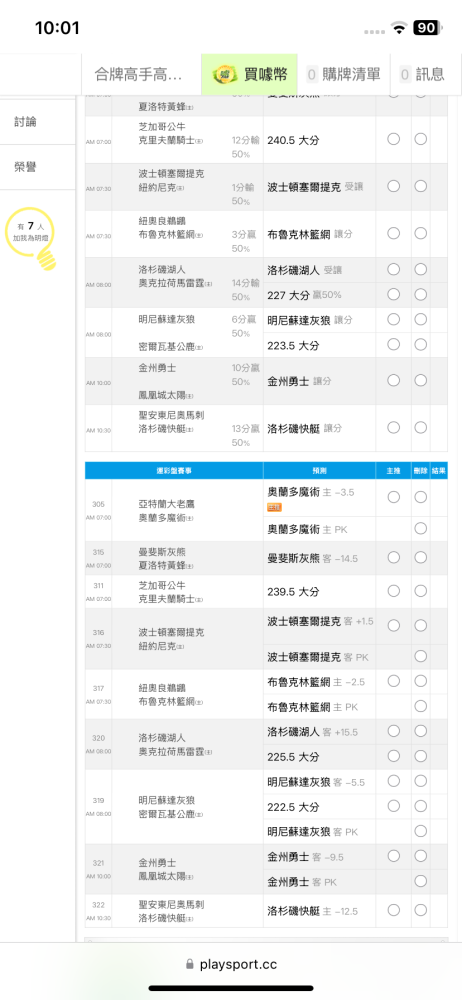Click the 運彩盤賽事 table header
The height and width of the screenshot is (1000, 462).
click(174, 471)
